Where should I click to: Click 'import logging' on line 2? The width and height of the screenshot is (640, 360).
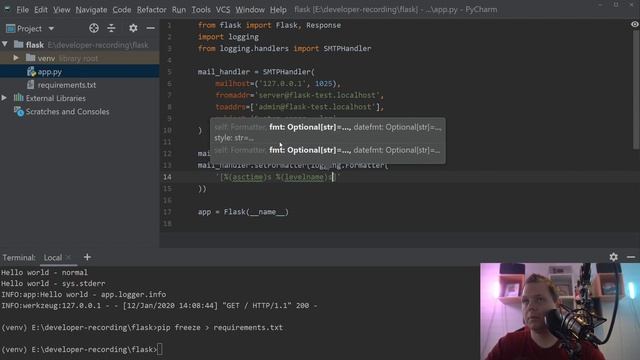coord(228,37)
